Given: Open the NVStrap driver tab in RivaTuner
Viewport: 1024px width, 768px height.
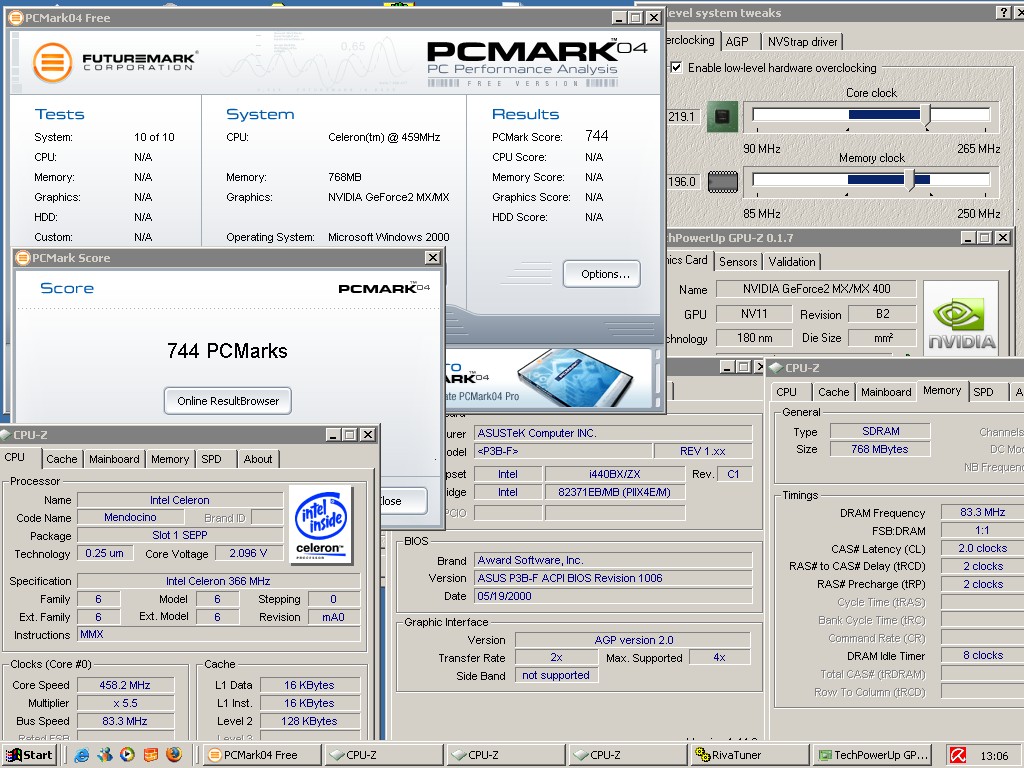Looking at the screenshot, I should tap(803, 41).
